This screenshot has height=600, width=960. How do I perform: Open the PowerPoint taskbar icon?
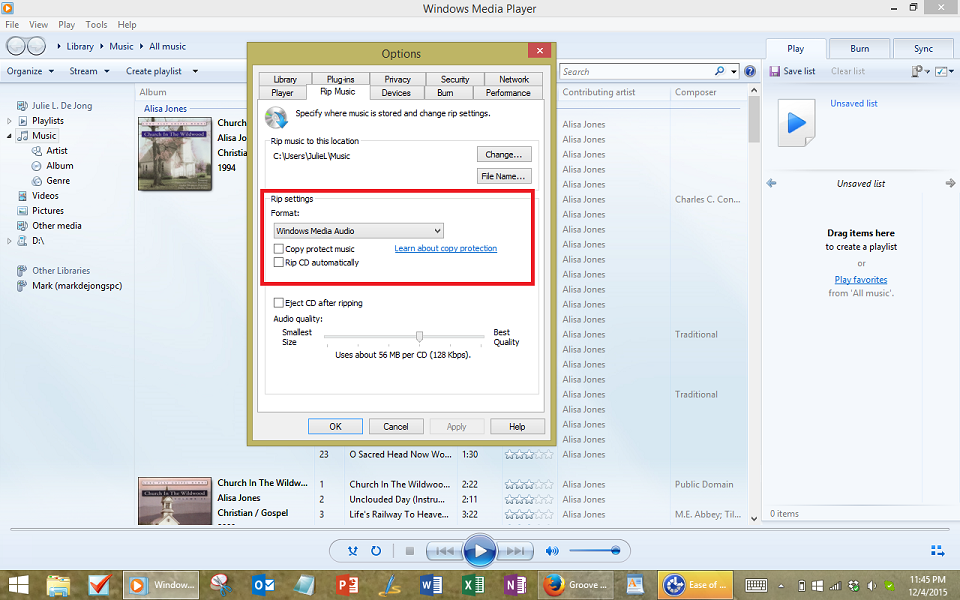347,585
